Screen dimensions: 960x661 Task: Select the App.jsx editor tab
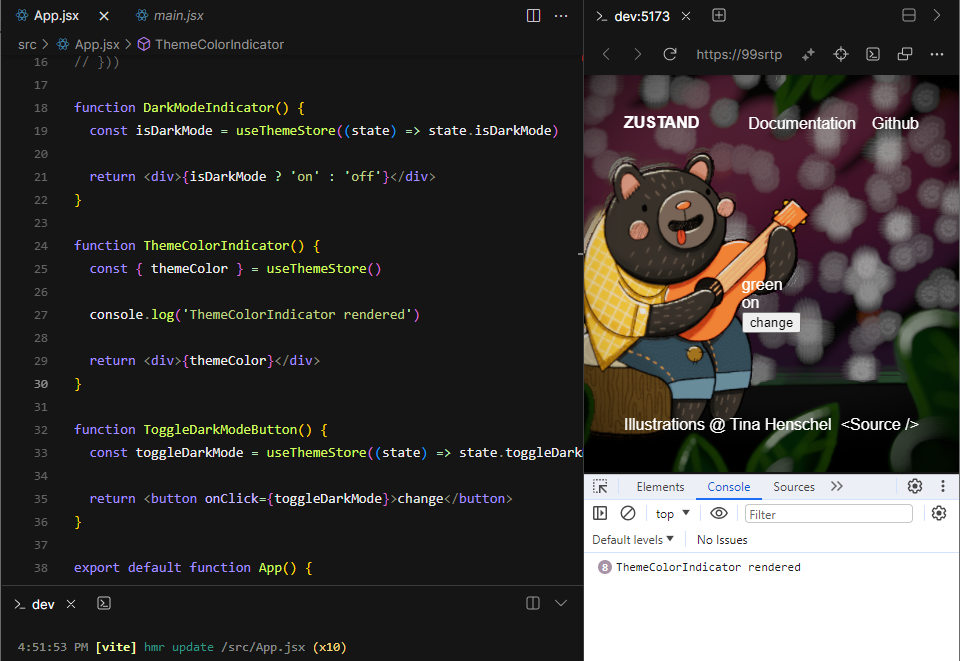48,16
